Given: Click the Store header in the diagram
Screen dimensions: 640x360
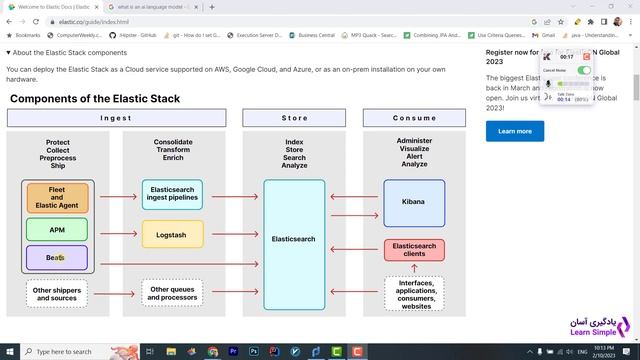Looking at the screenshot, I should [294, 118].
